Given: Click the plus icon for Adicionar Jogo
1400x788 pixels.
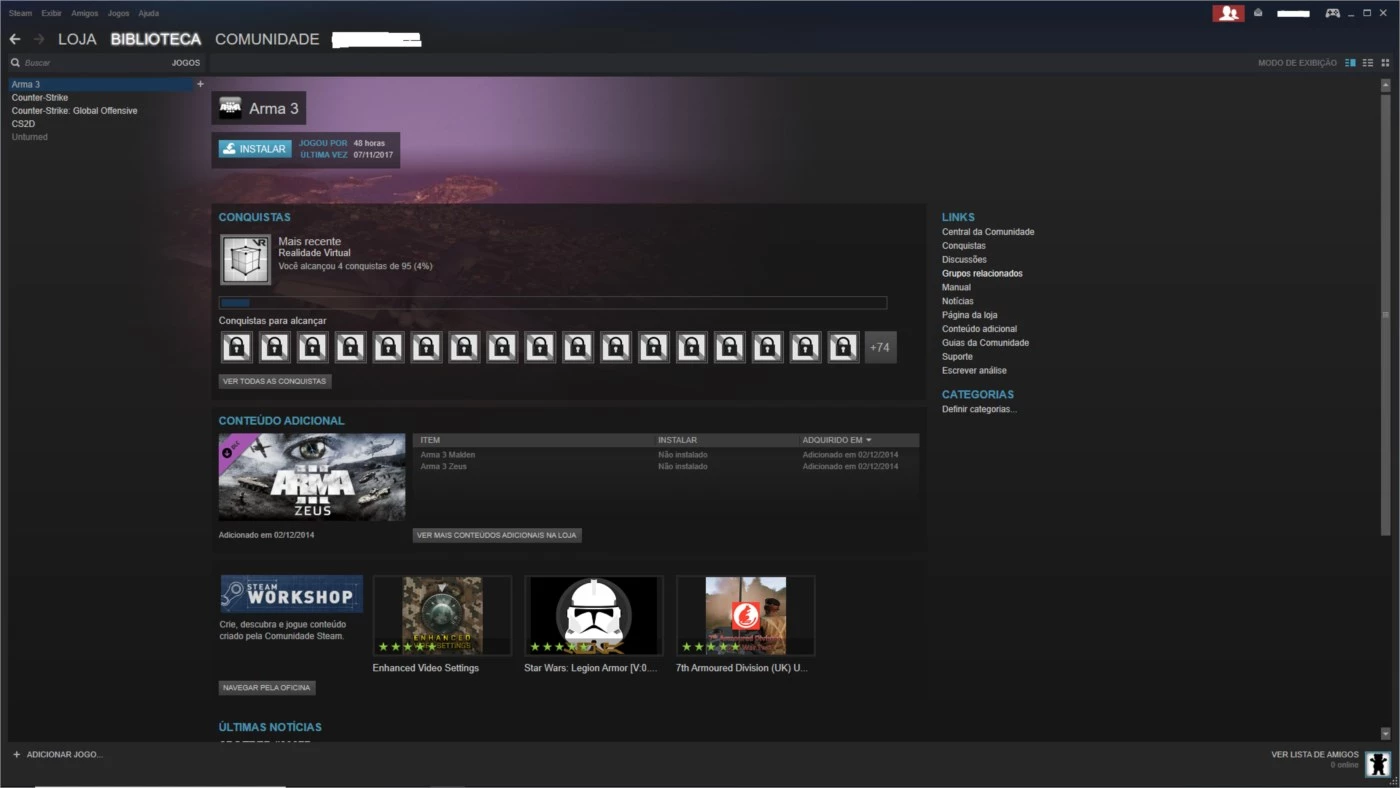Looking at the screenshot, I should (16, 754).
